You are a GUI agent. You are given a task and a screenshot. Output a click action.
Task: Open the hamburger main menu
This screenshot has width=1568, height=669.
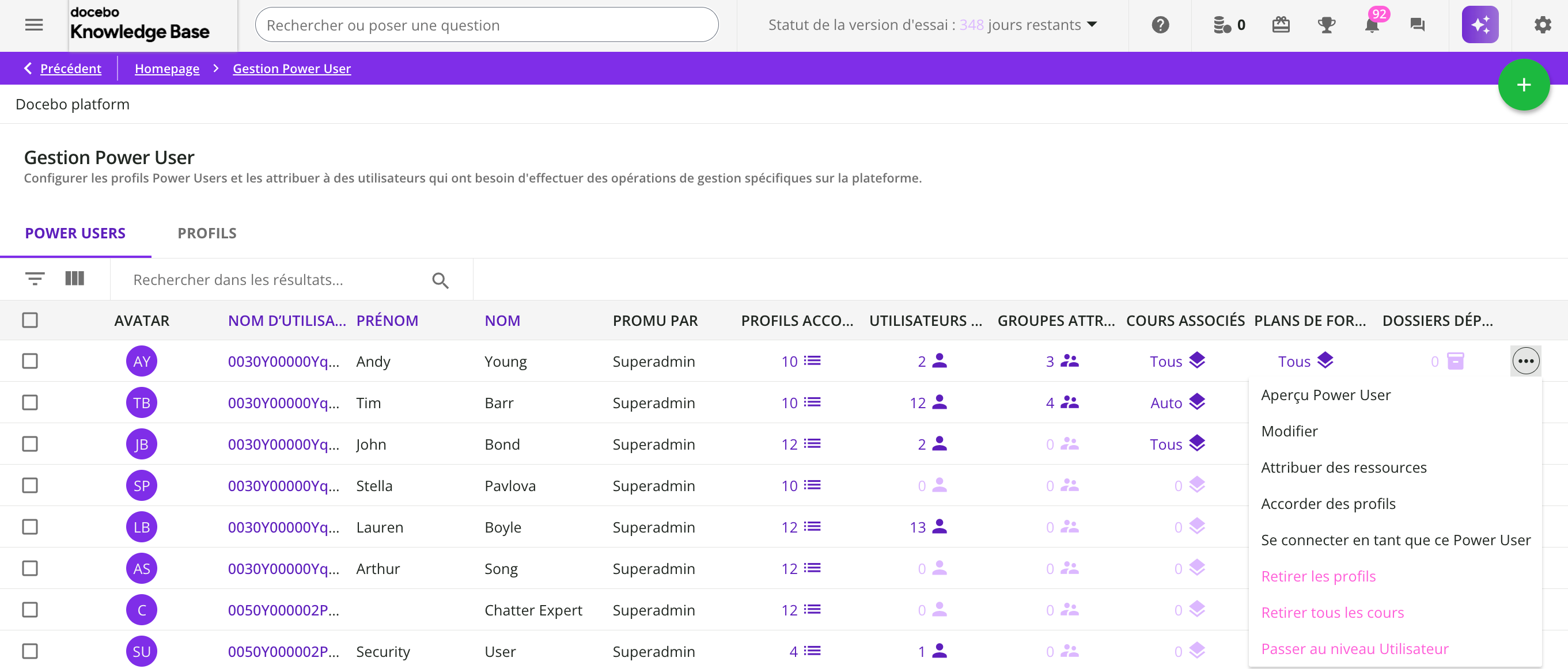[34, 25]
